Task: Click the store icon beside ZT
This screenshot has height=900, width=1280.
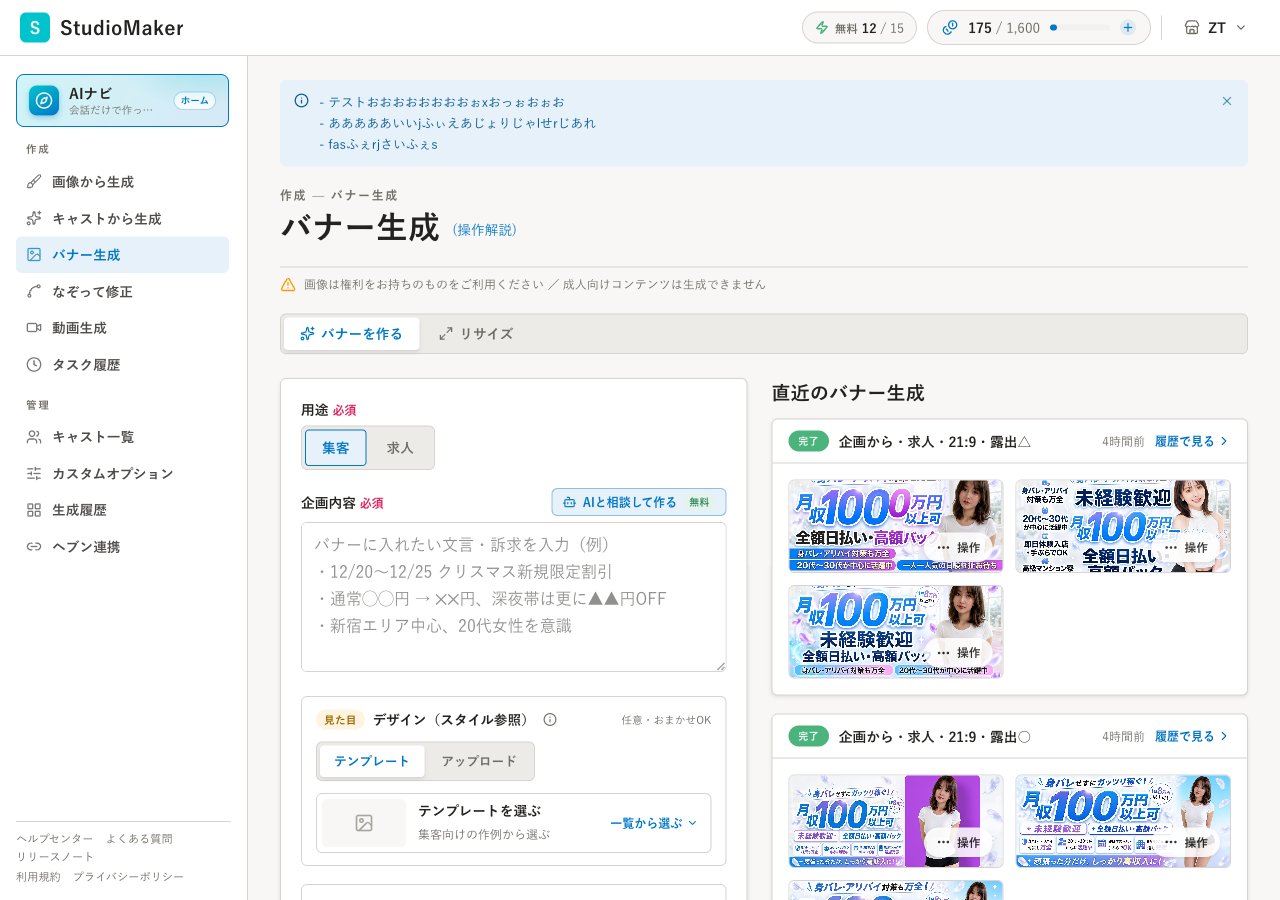Action: pyautogui.click(x=1191, y=28)
